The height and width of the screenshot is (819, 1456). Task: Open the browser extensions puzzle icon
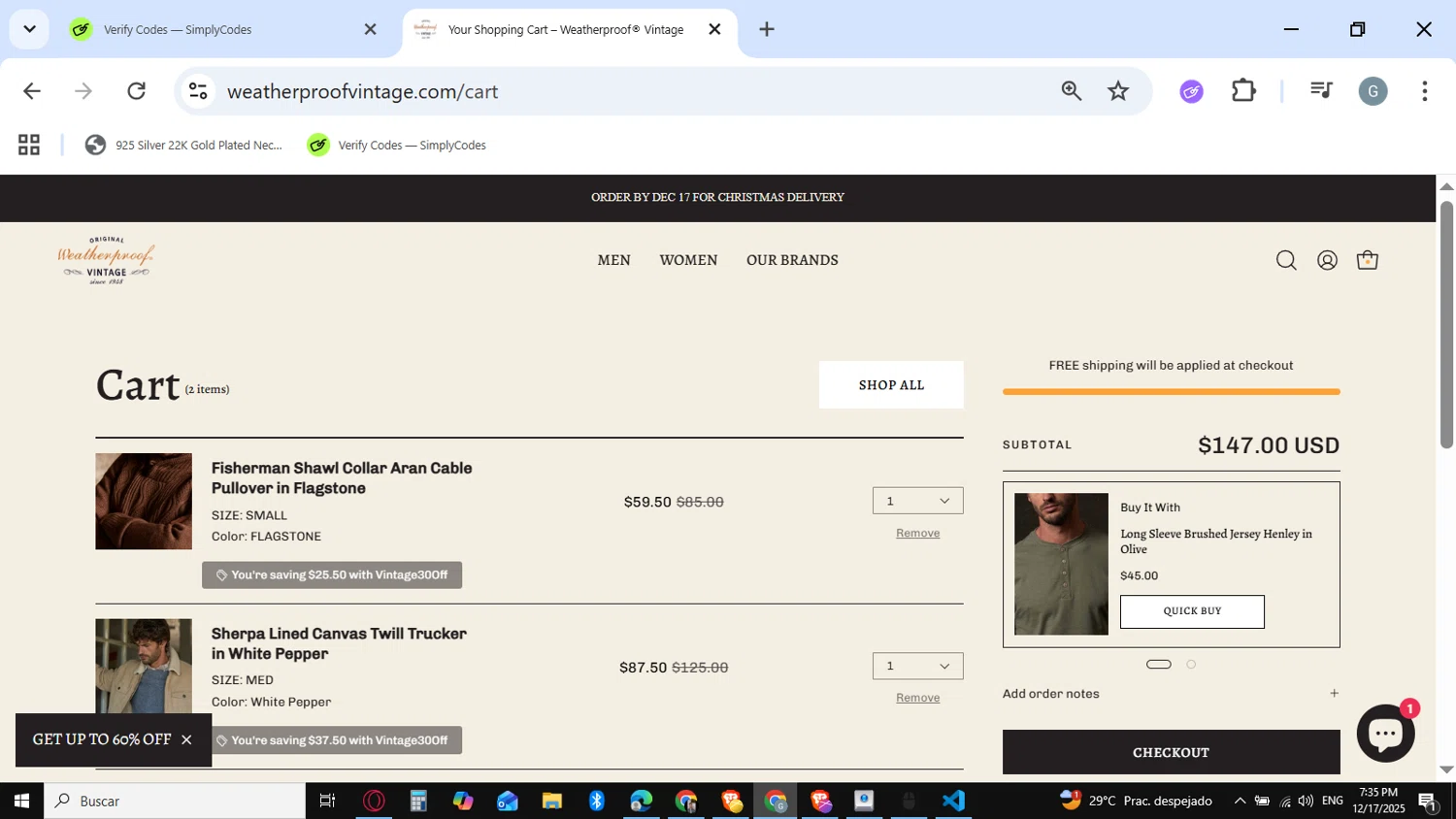tap(1243, 91)
